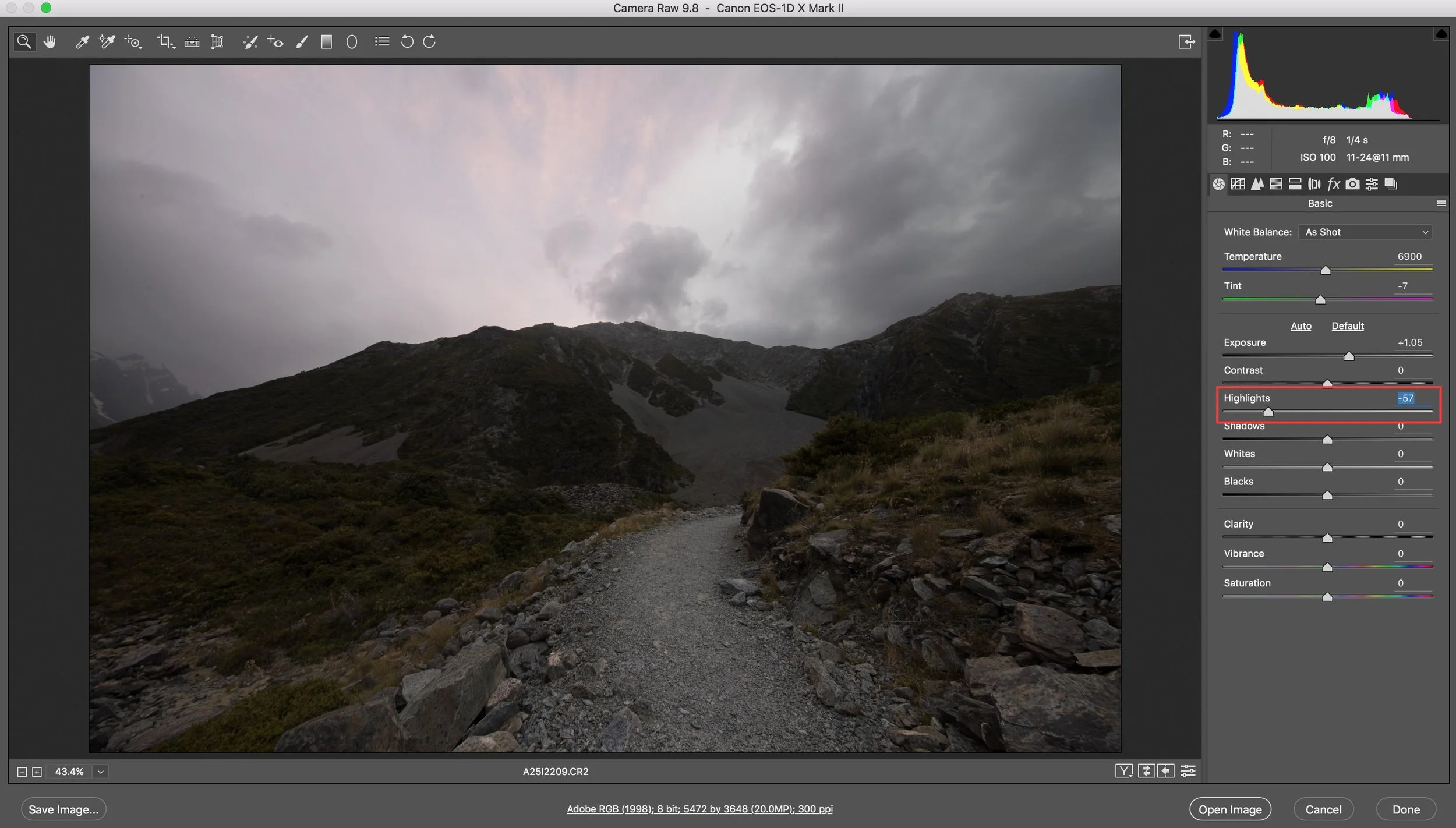
Task: Select the Targeted Adjustment tool
Action: [133, 41]
